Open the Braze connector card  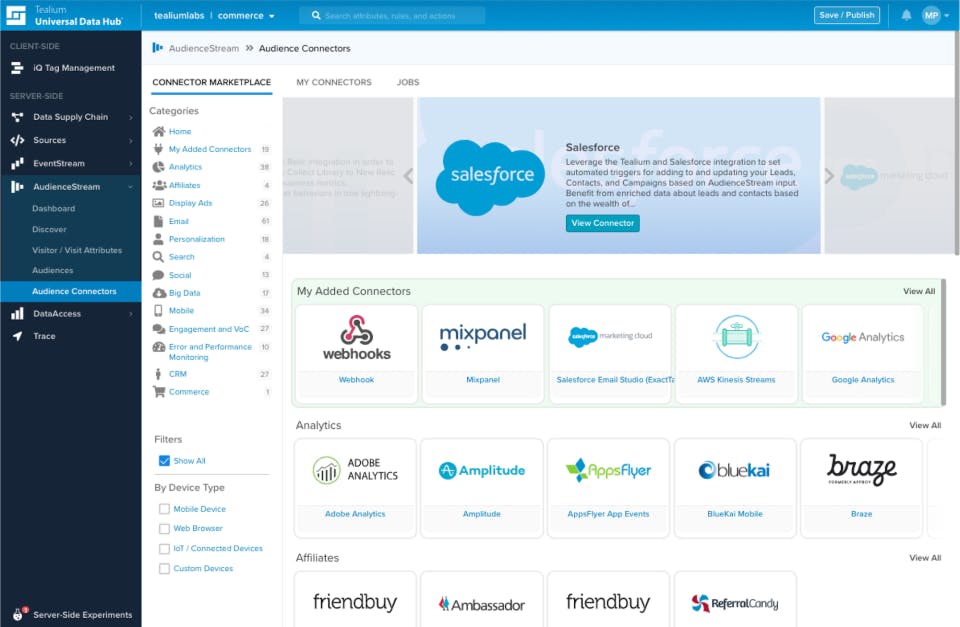pyautogui.click(x=861, y=488)
